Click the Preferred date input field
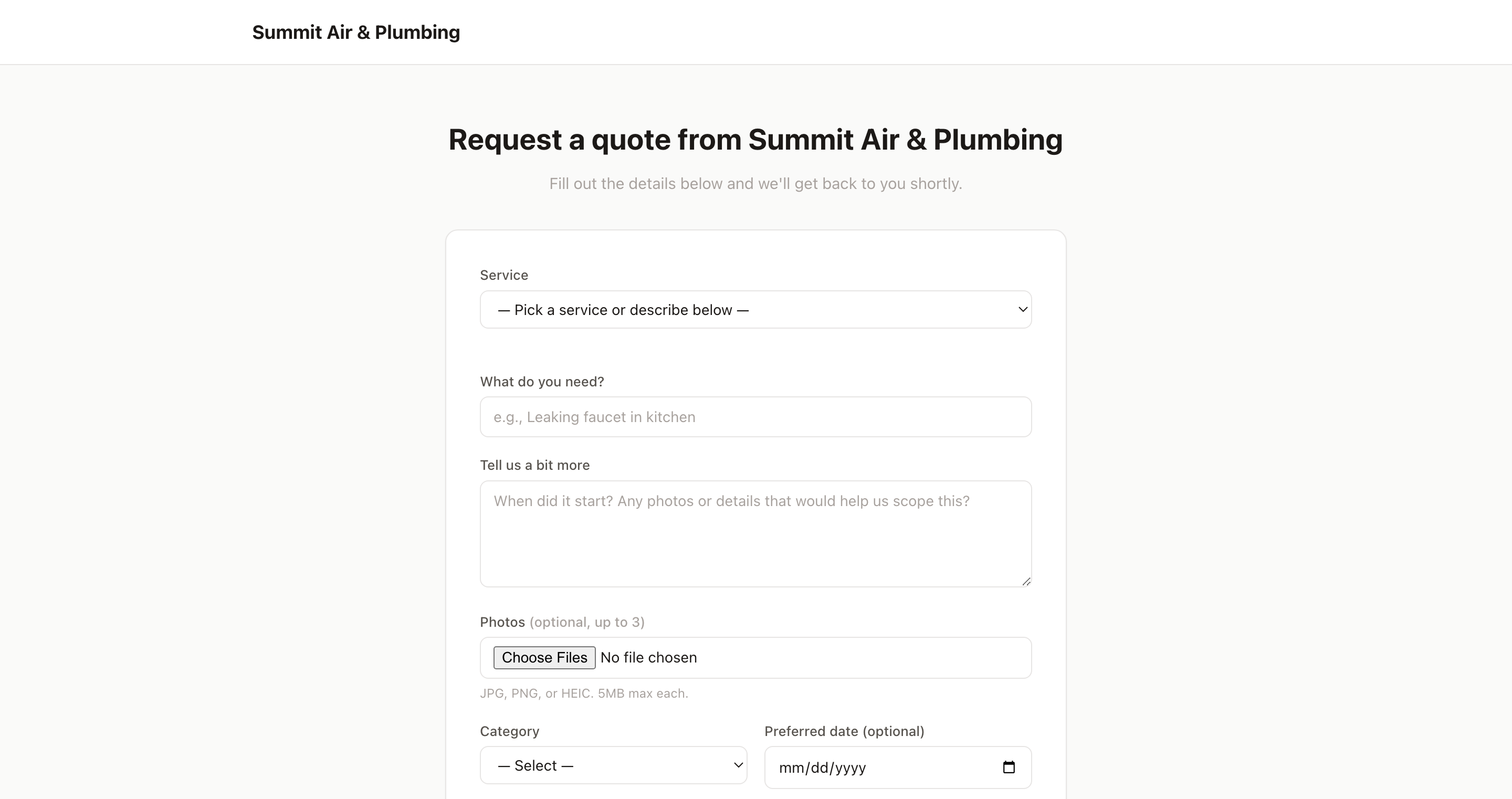This screenshot has width=1512, height=799. [897, 768]
